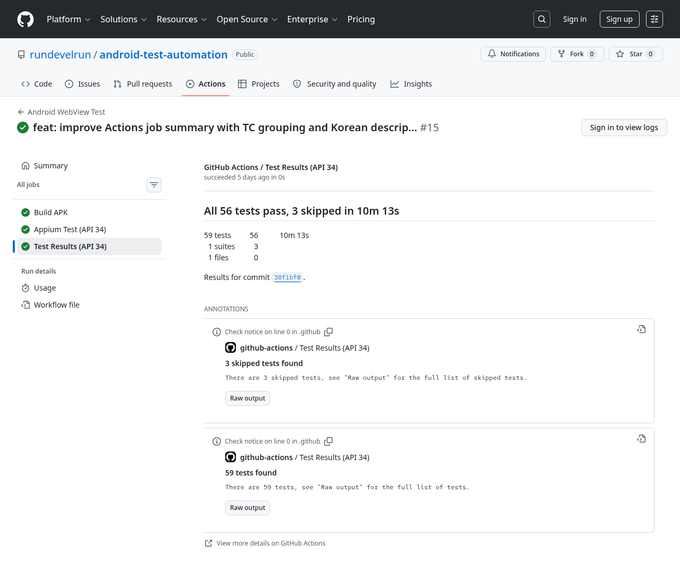Expand the Open Source dropdown menu

tap(247, 19)
